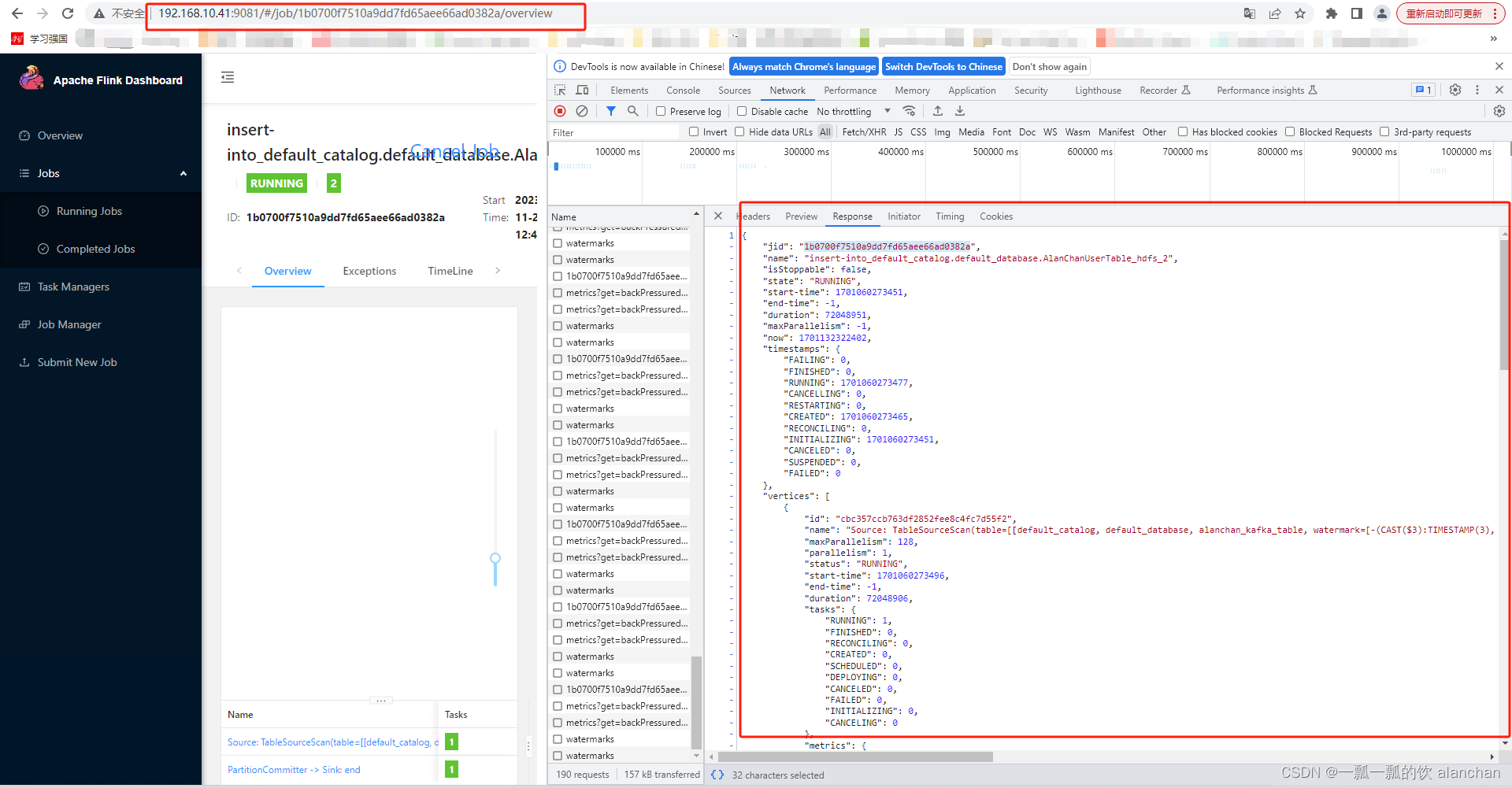Viewport: 1512px width, 788px height.
Task: Click the share page icon
Action: point(1275,13)
